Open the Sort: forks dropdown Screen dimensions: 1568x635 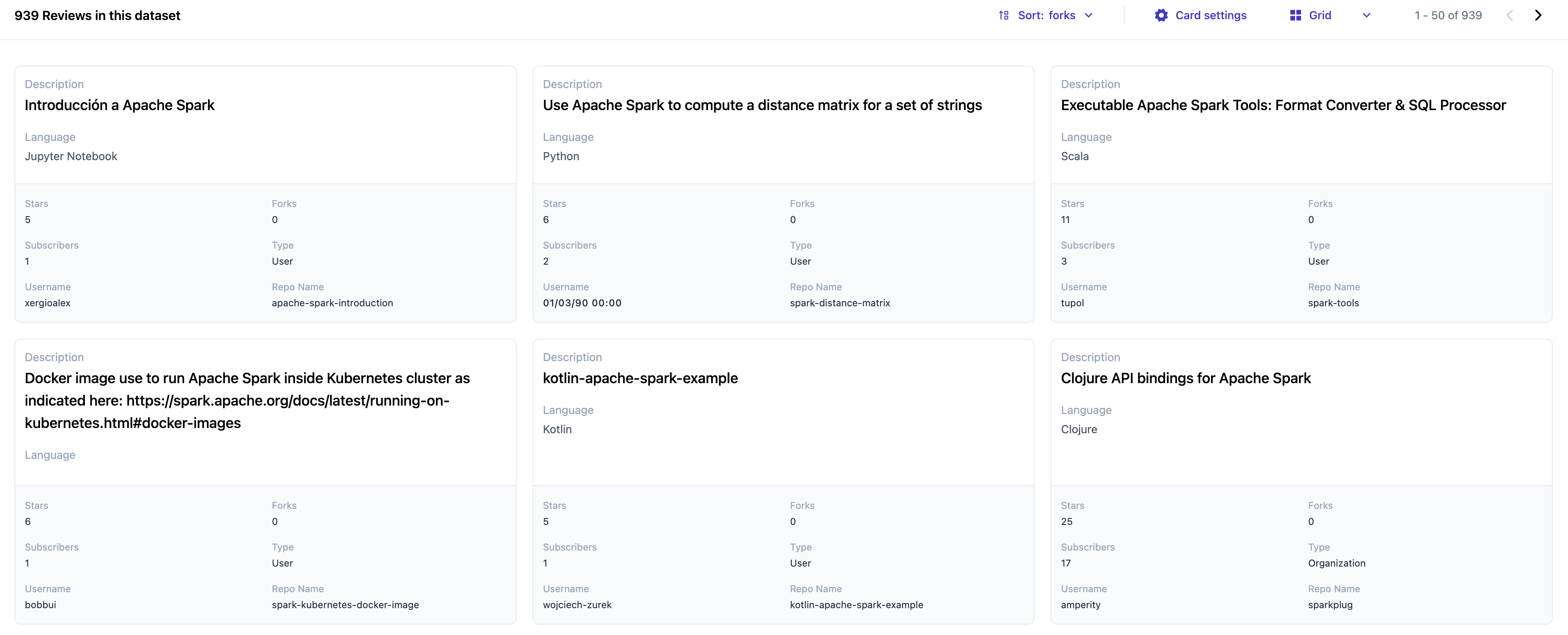[x=1055, y=15]
